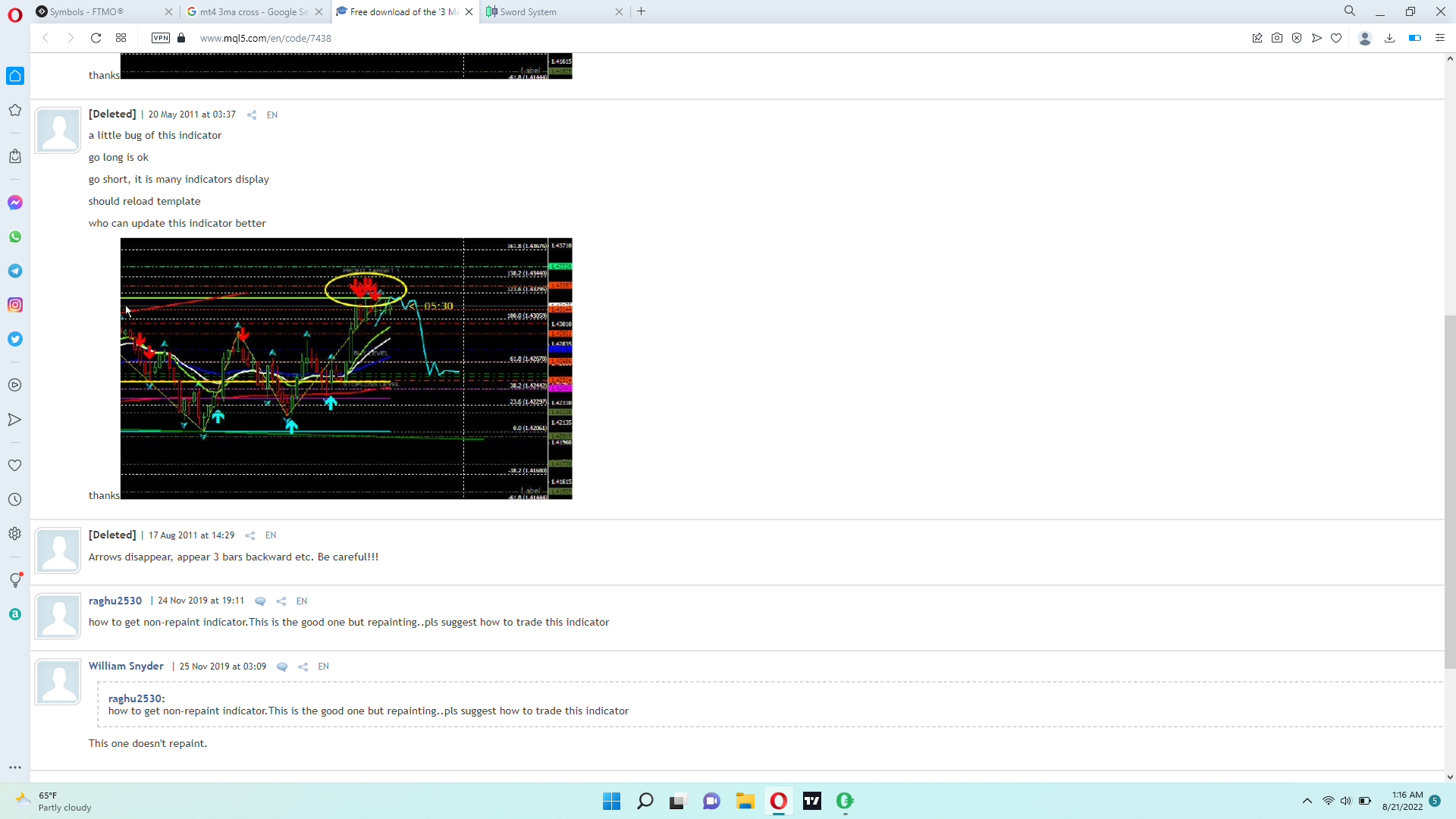1456x819 pixels.
Task: Open Instagram sidebar panel
Action: click(x=15, y=305)
